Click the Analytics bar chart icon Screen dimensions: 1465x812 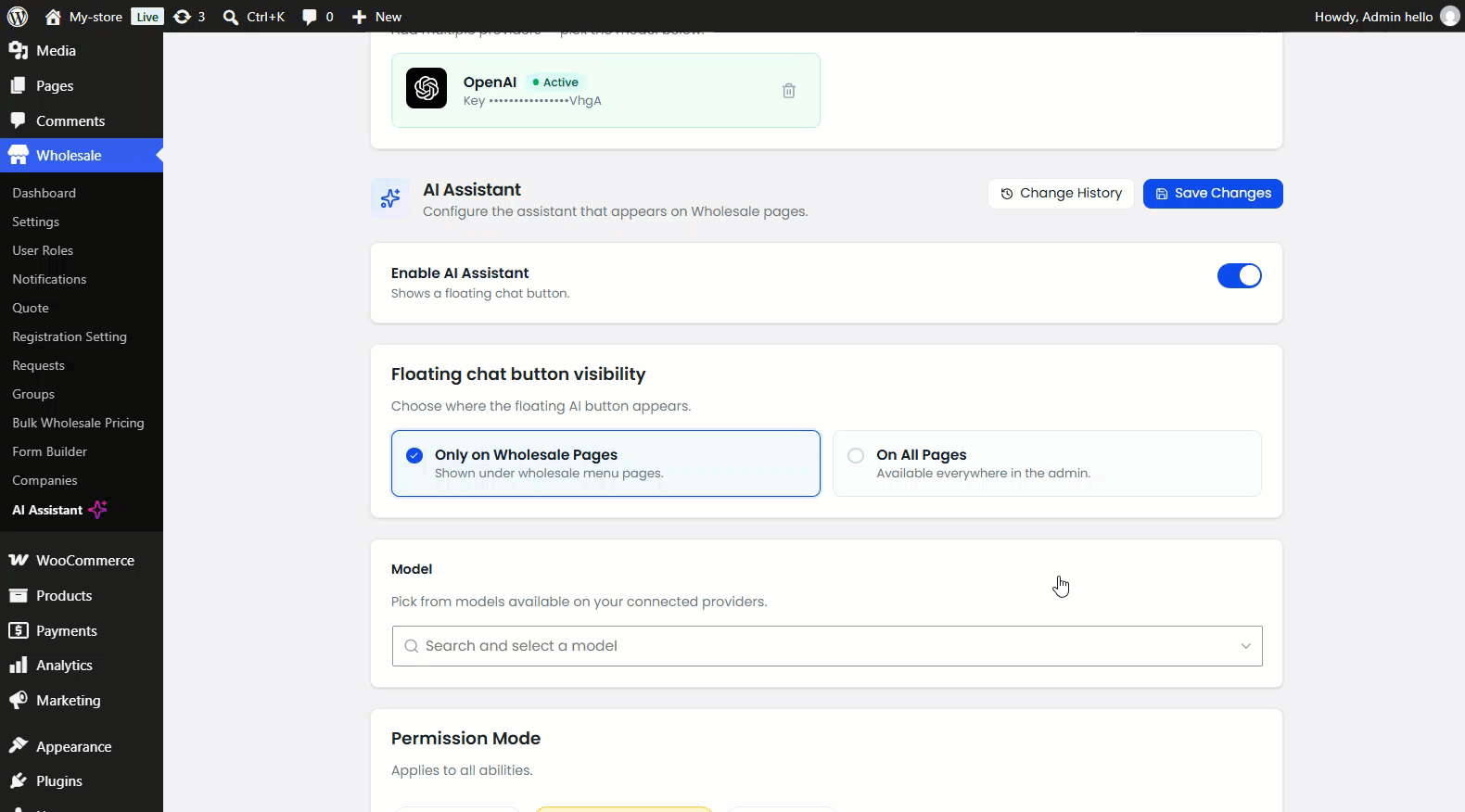18,666
